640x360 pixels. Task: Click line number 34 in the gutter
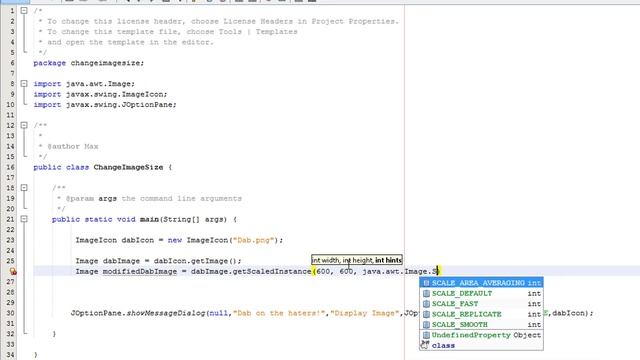(10, 355)
